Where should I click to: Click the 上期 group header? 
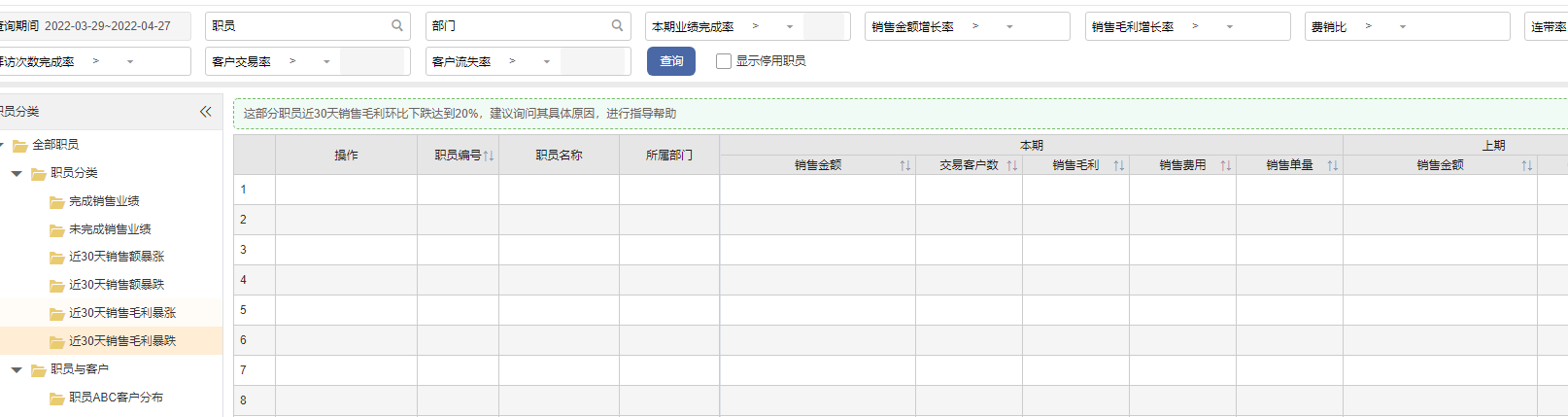coord(1494,146)
